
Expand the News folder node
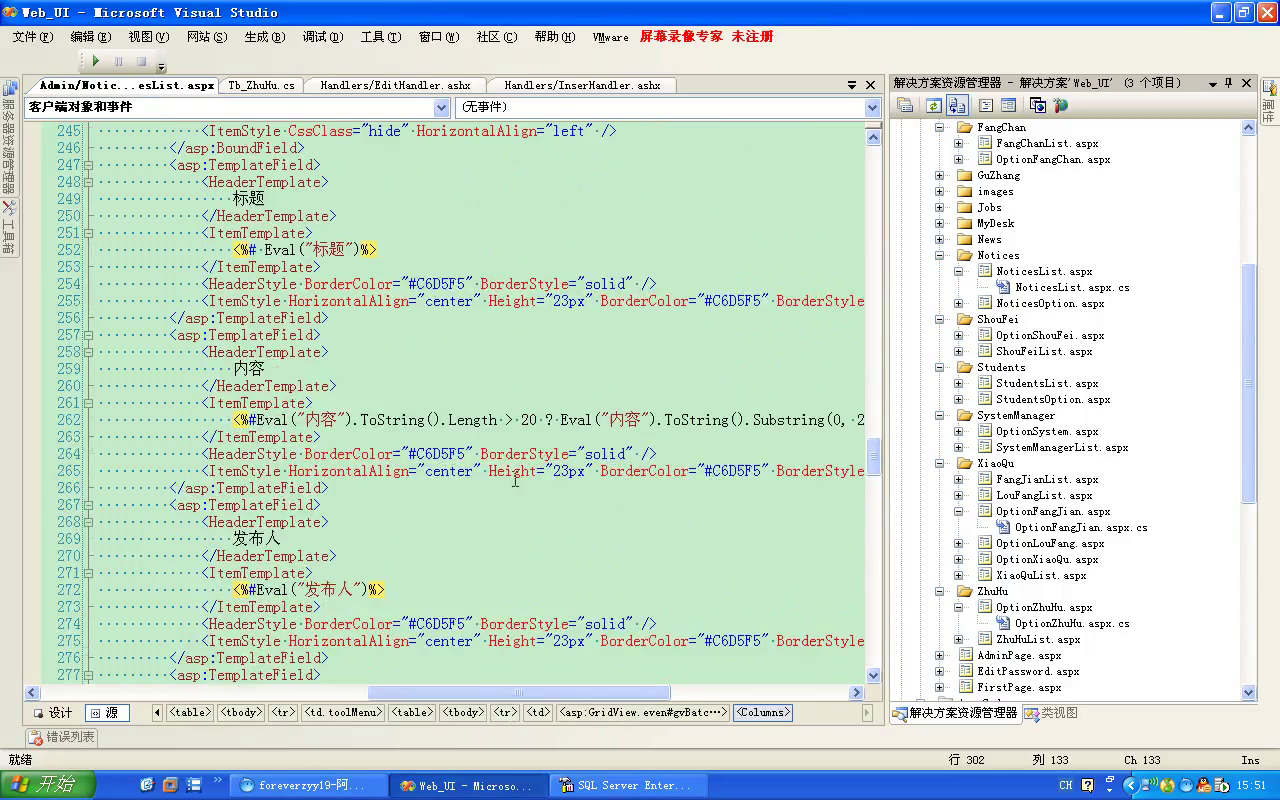(939, 239)
